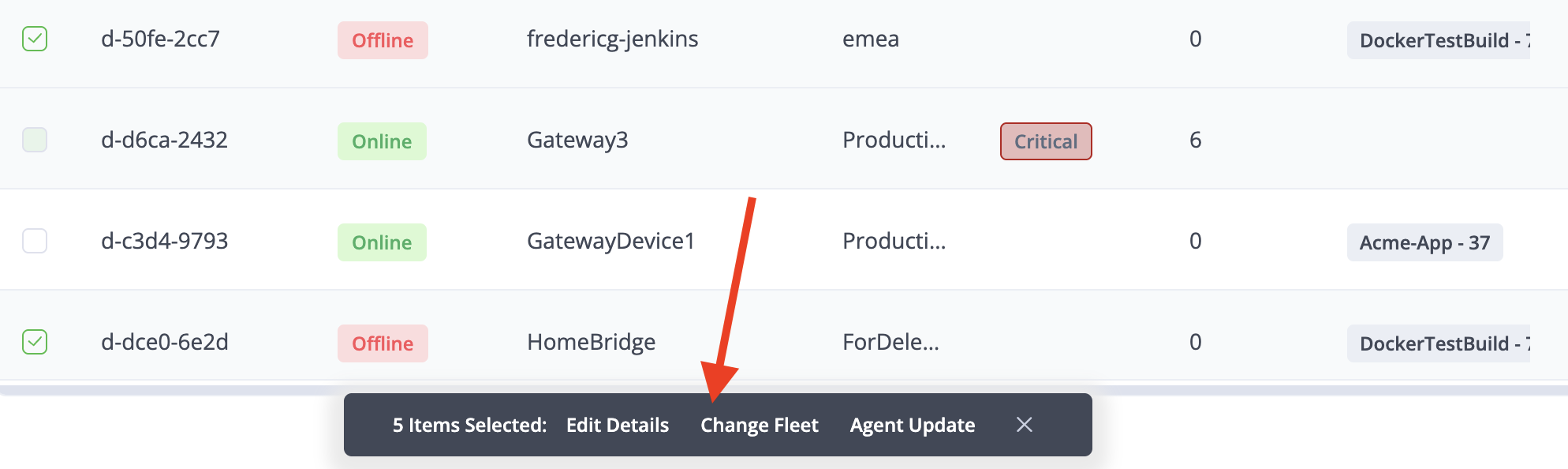
Task: Uncheck the d-50fe-2cc7 device checkbox
Action: click(35, 39)
